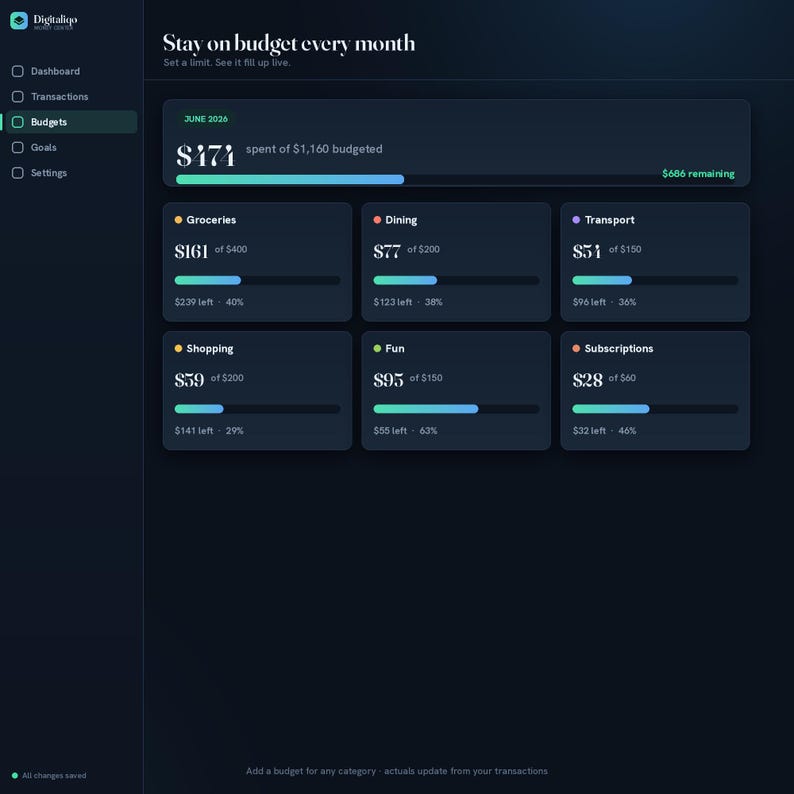Click the Fun category color dot

(377, 348)
